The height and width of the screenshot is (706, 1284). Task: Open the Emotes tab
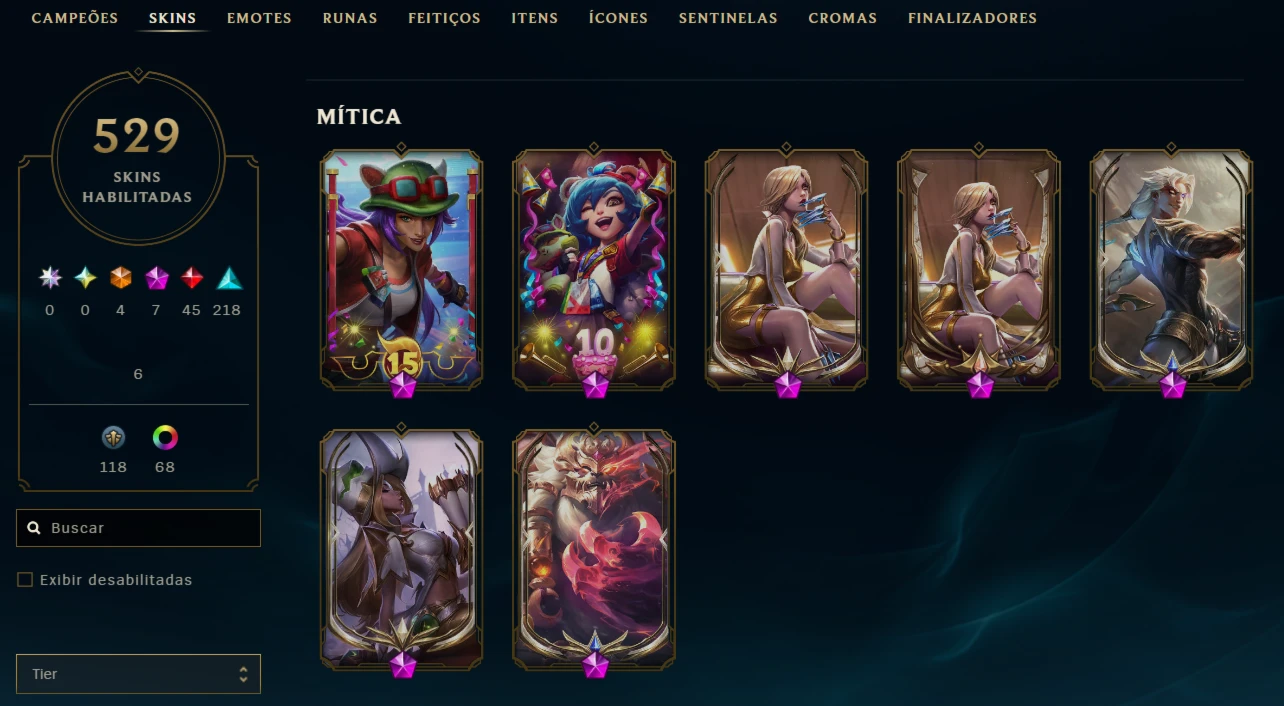(x=259, y=18)
